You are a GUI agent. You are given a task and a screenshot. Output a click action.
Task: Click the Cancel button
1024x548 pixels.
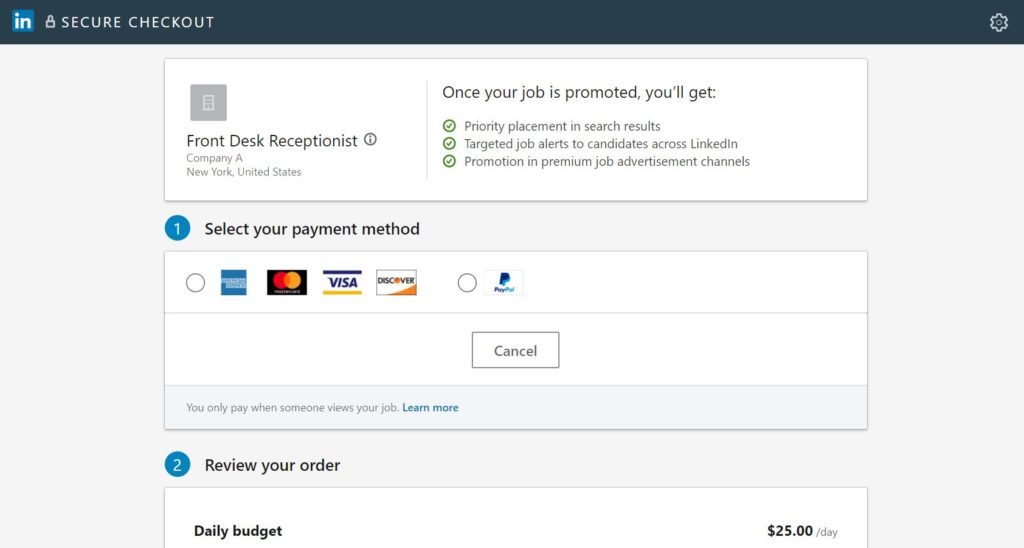coord(515,350)
